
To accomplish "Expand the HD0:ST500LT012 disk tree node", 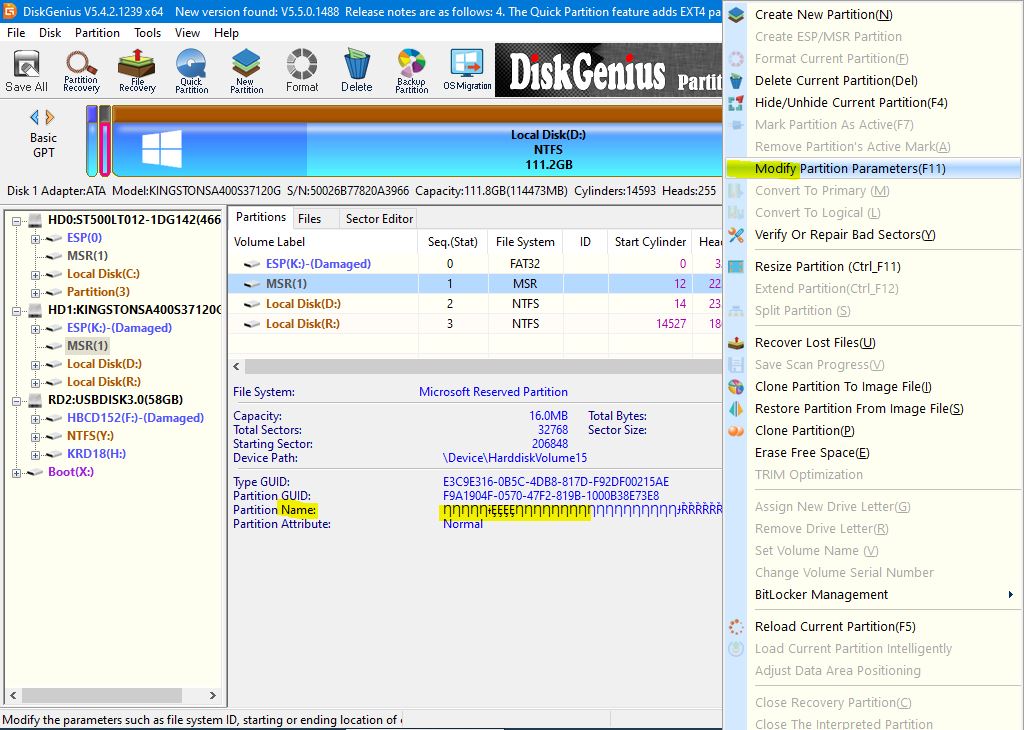I will (x=17, y=220).
